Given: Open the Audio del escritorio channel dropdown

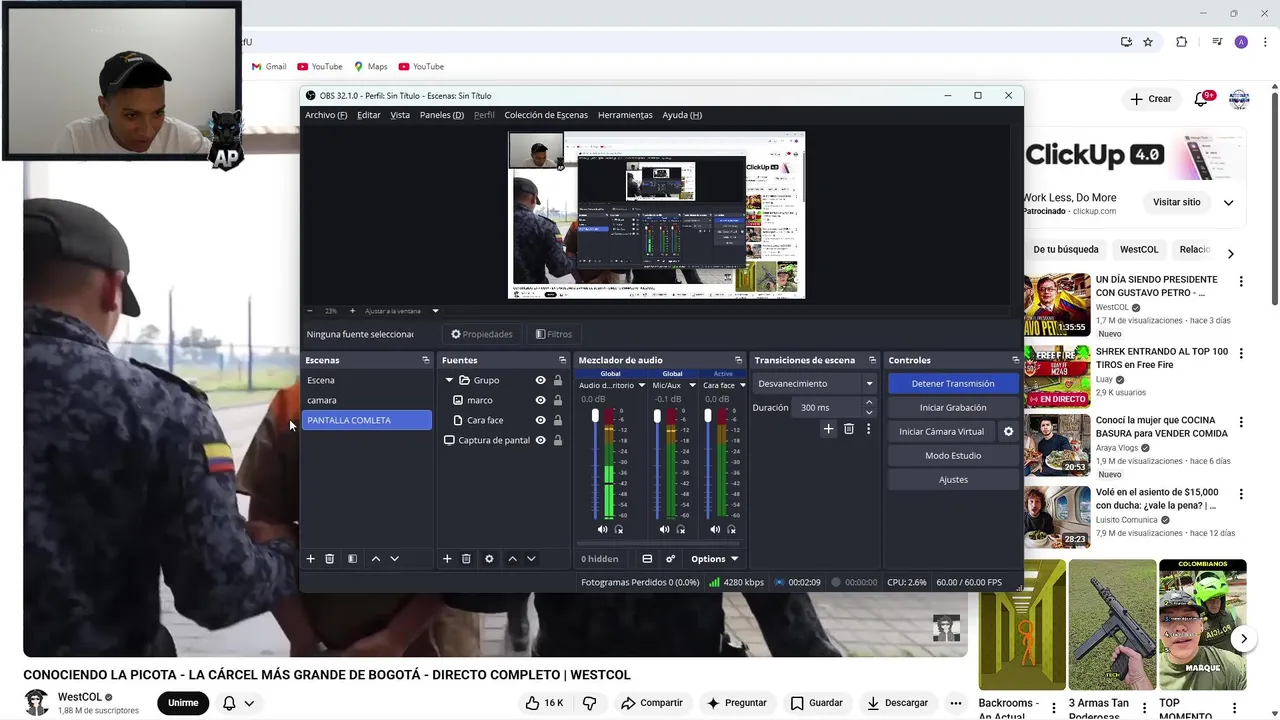Looking at the screenshot, I should [x=641, y=385].
